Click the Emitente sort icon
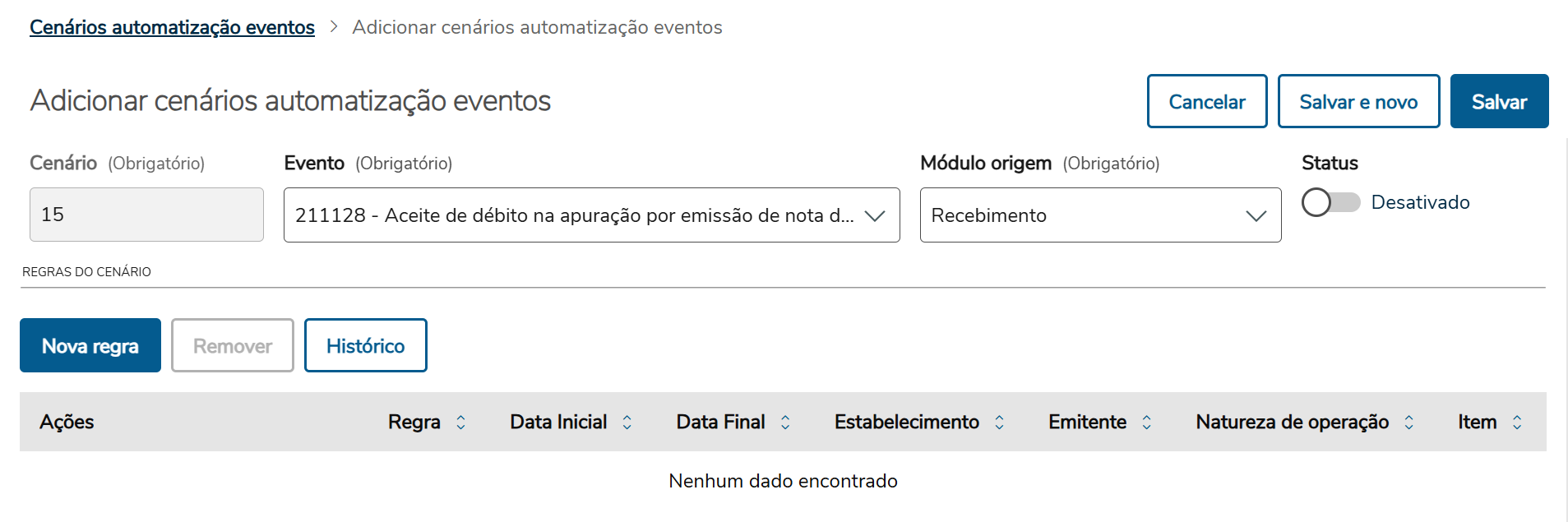Screen dimensions: 1568x522 (x=1146, y=423)
